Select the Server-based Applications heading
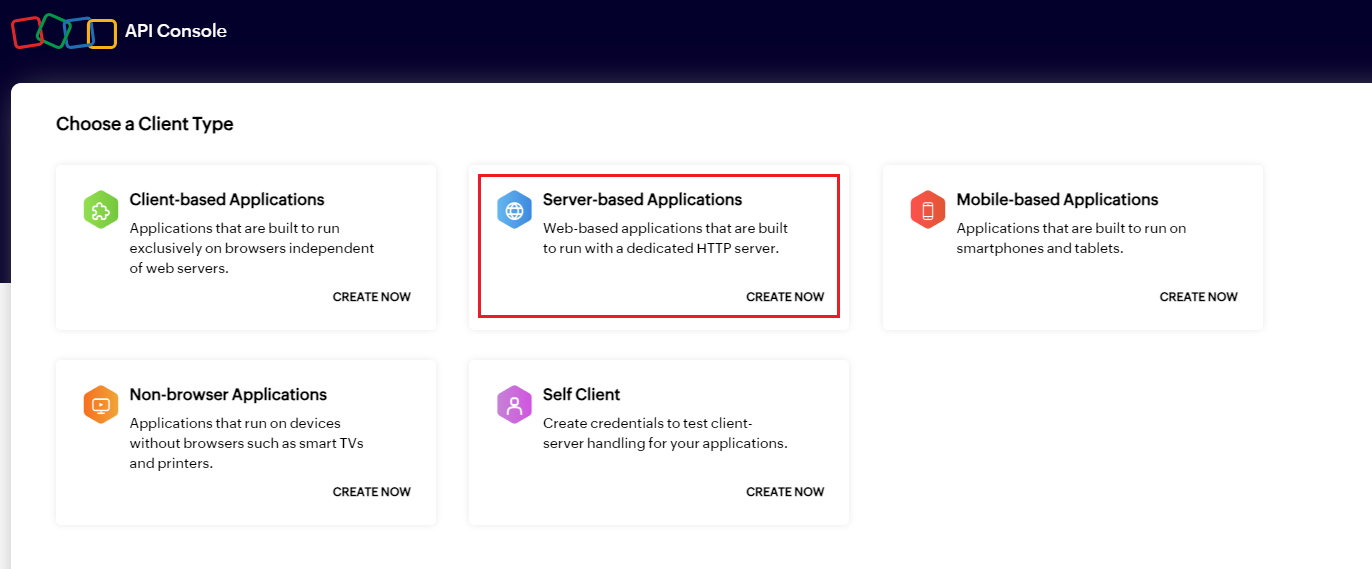 643,200
